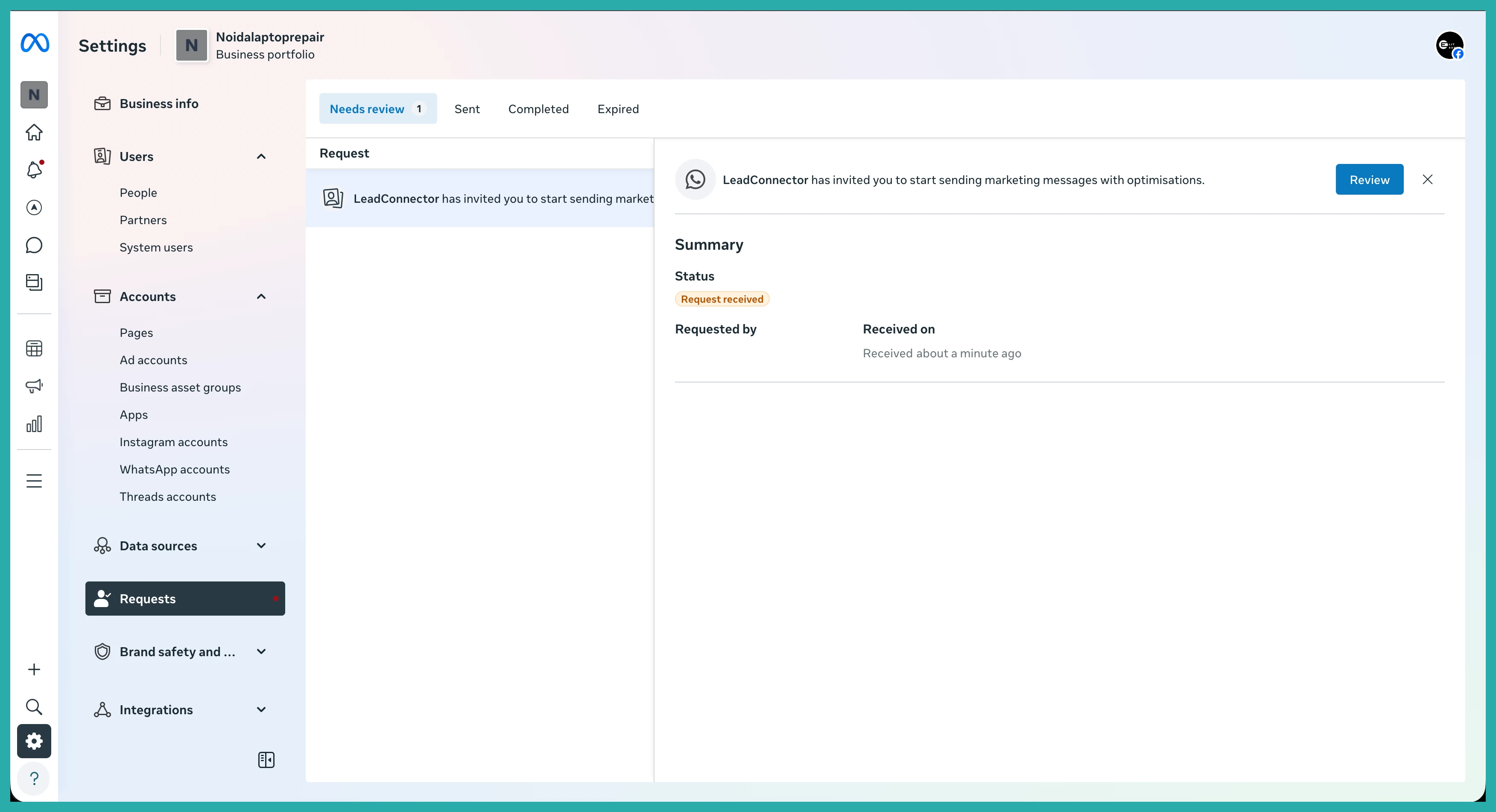Collapse the Accounts section
The image size is (1496, 812).
tap(261, 297)
